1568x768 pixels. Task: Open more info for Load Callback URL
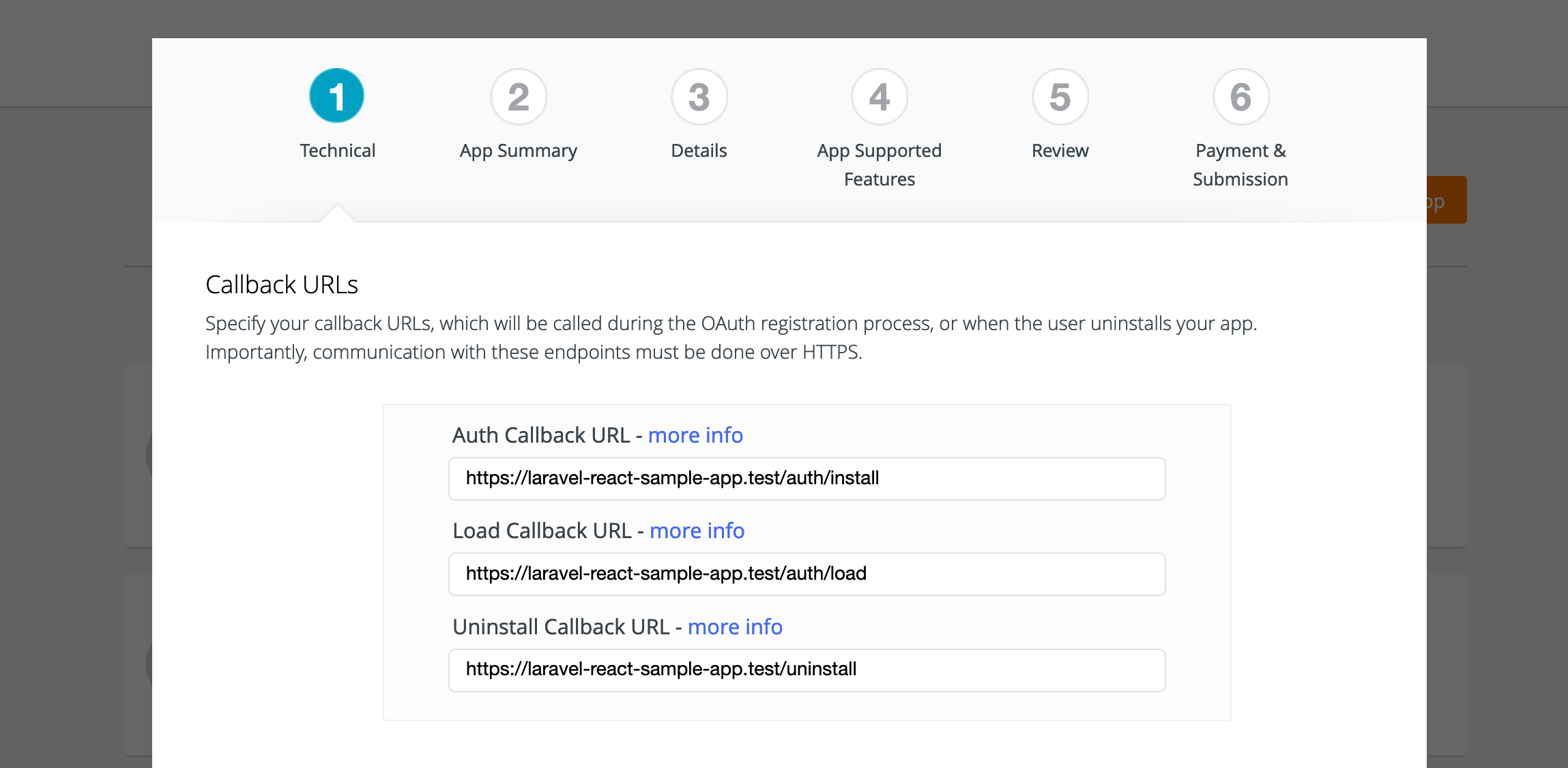tap(696, 531)
